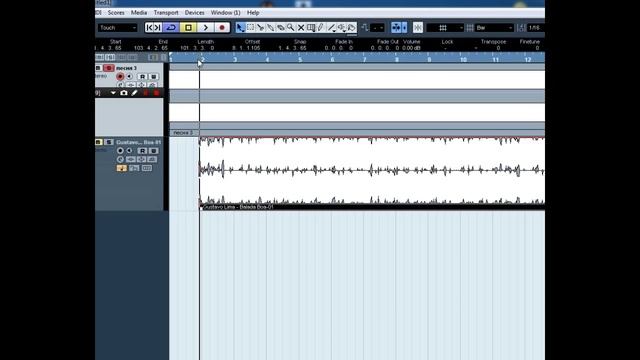The width and height of the screenshot is (640, 360).
Task: Open the Window (1) menu
Action: [225, 13]
